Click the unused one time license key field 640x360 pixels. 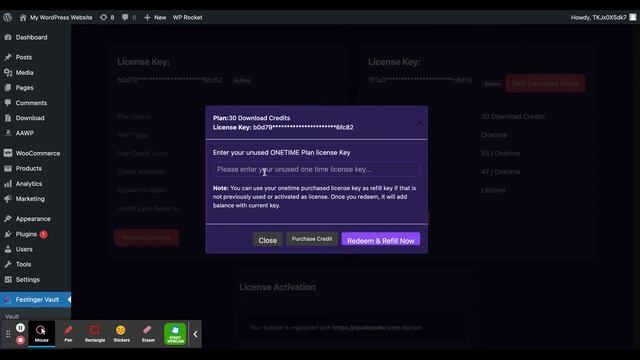[x=316, y=169]
